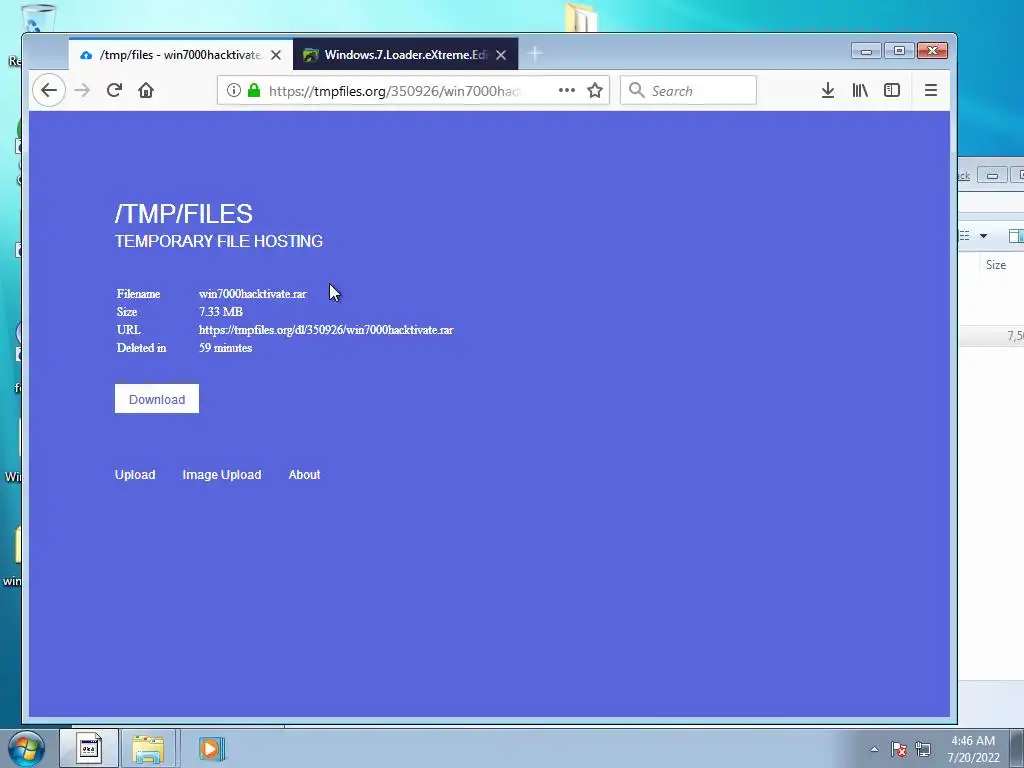Go back with the browser Back arrow
The width and height of the screenshot is (1024, 768).
49,90
